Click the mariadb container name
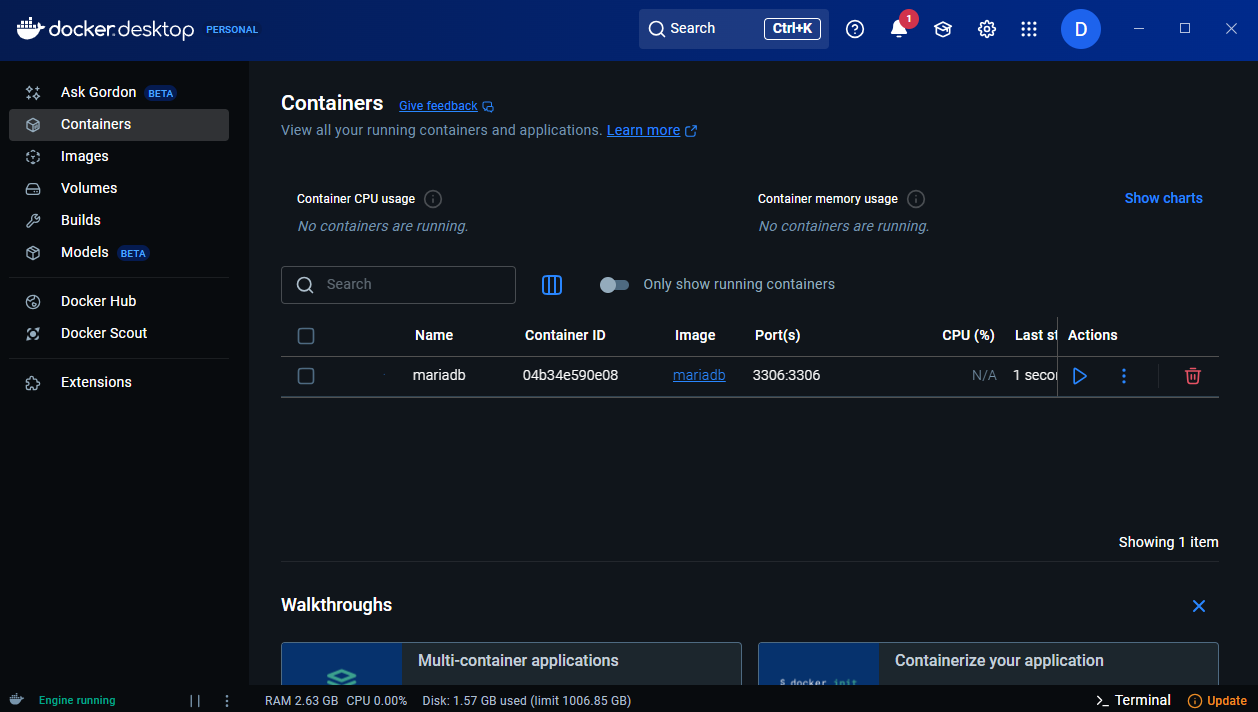The height and width of the screenshot is (712, 1258). click(439, 375)
